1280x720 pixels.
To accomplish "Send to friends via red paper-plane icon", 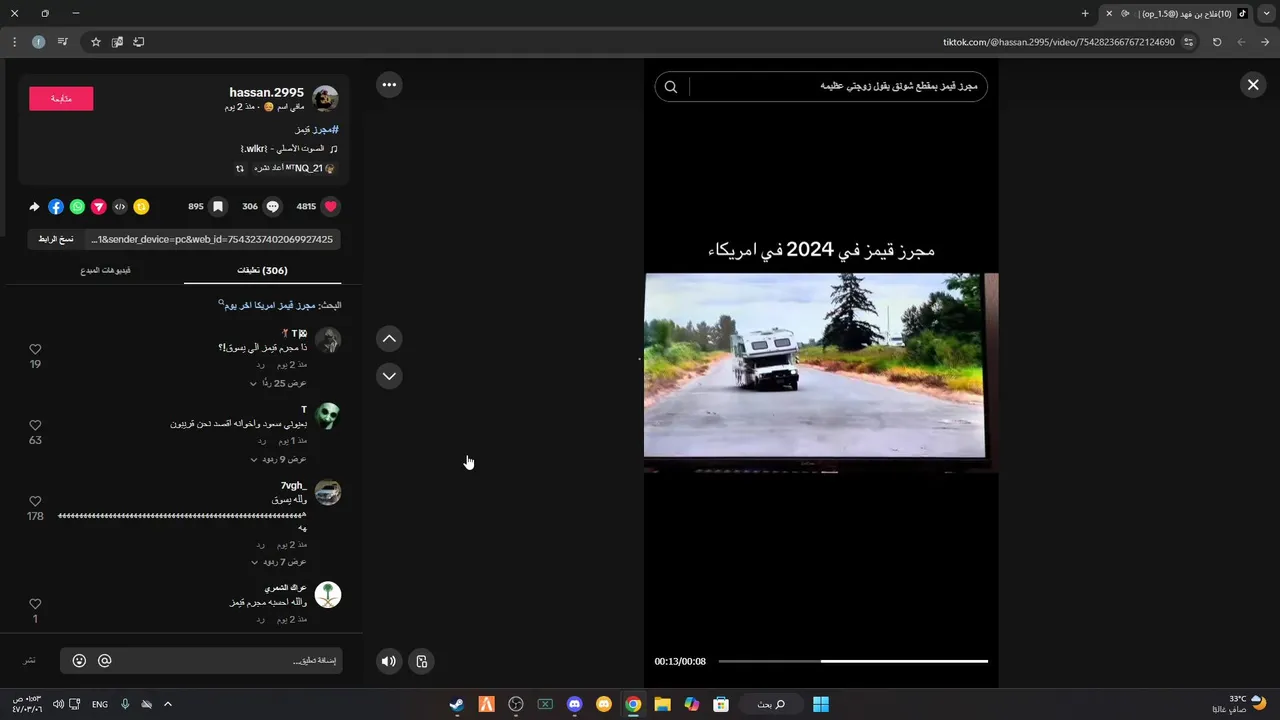I will pos(98,207).
